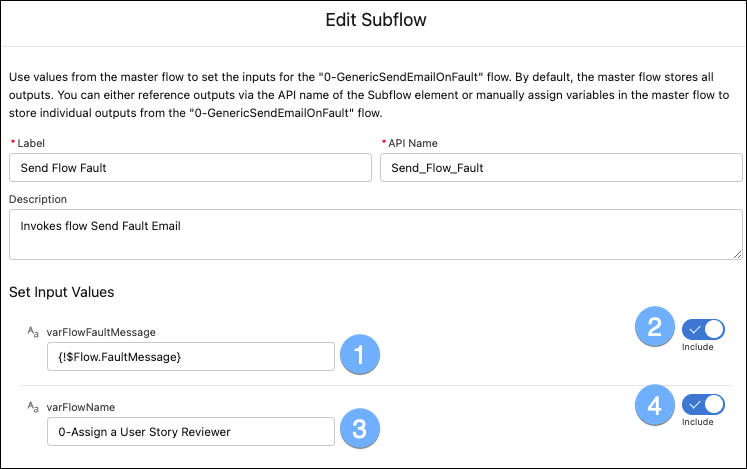Disable the Include toggle for varFlowFaultMessage
The height and width of the screenshot is (469, 747).
tap(703, 329)
